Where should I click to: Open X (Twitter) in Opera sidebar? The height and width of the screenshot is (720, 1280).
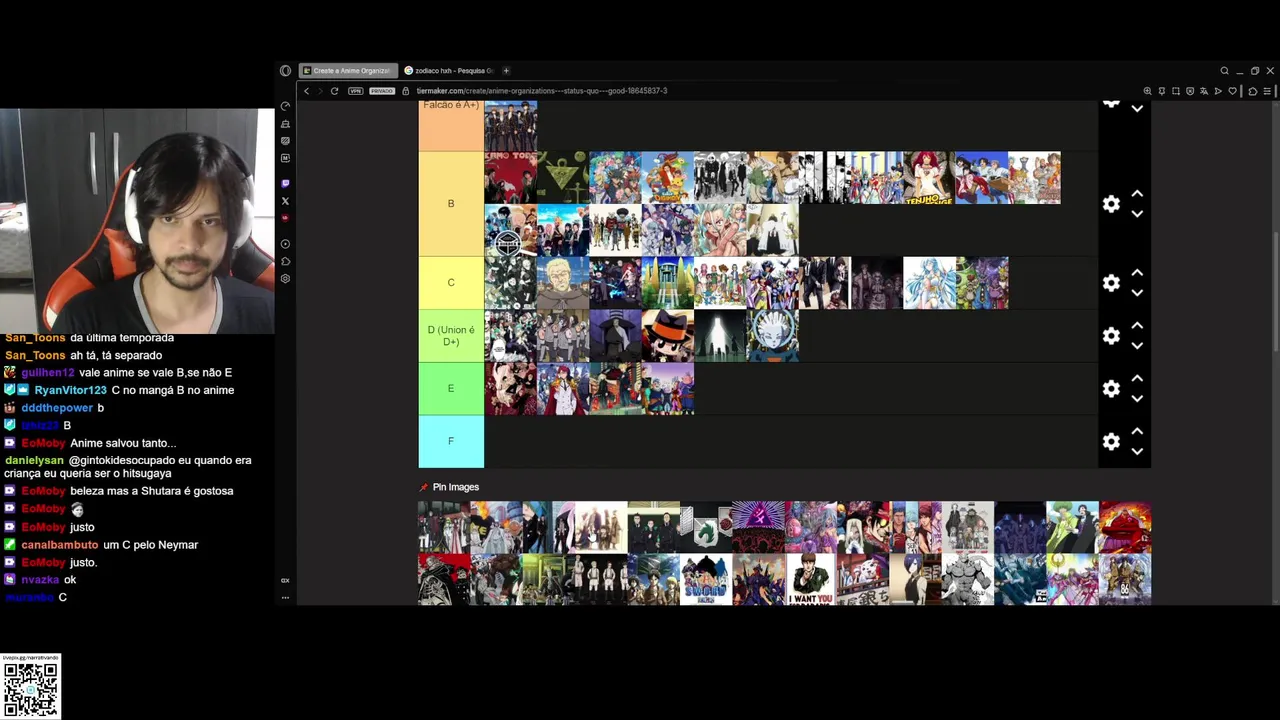[285, 201]
